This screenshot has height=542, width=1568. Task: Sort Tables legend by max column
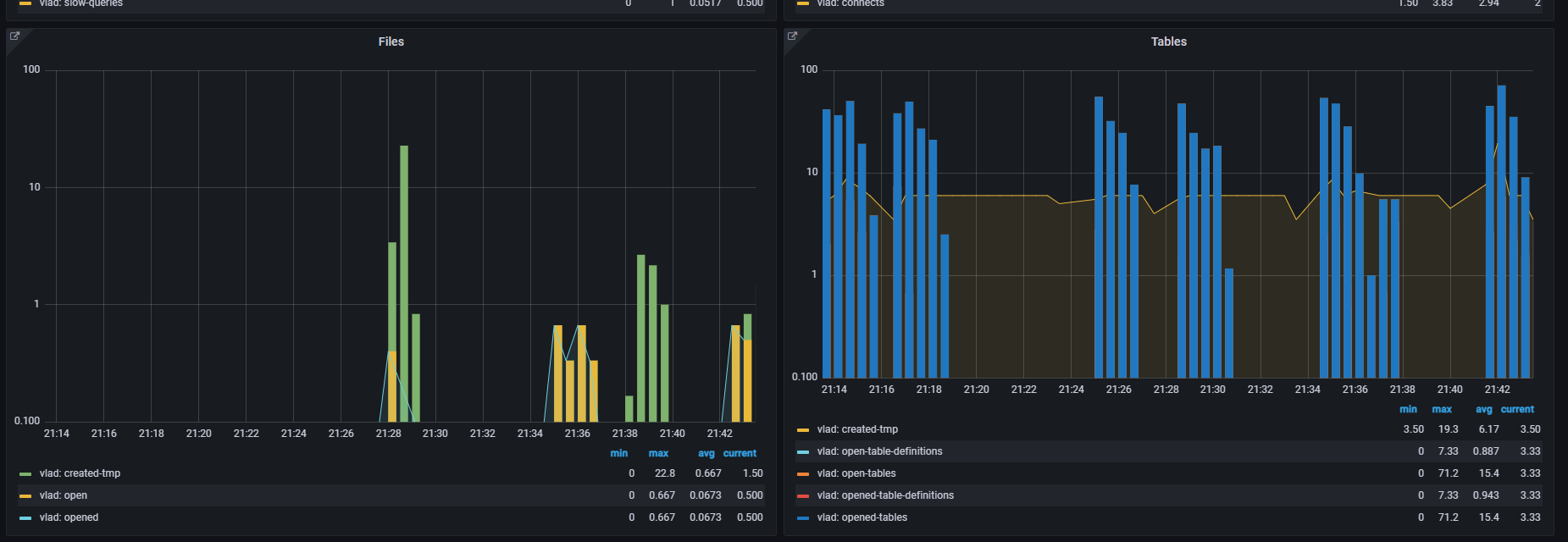[1442, 409]
